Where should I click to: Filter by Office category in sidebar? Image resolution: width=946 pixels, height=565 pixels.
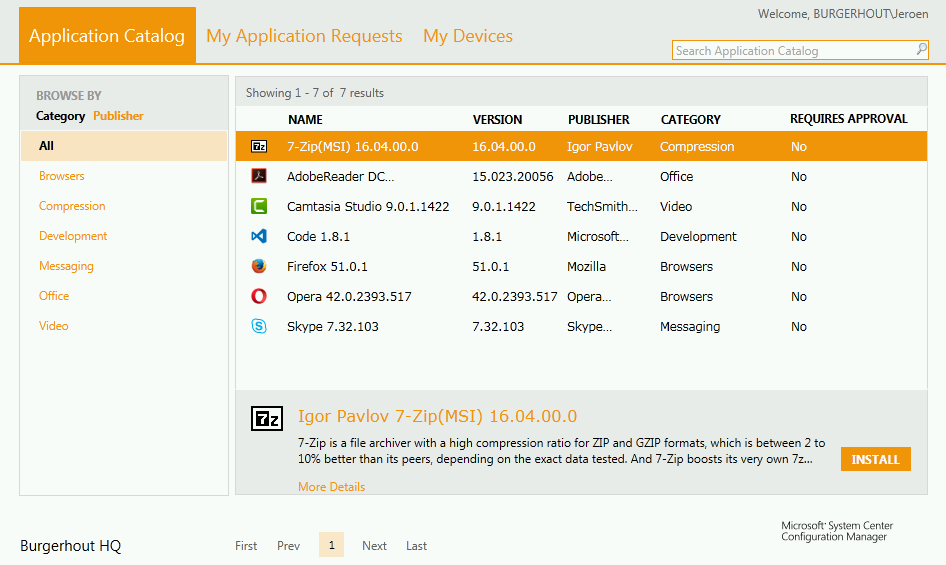(54, 296)
